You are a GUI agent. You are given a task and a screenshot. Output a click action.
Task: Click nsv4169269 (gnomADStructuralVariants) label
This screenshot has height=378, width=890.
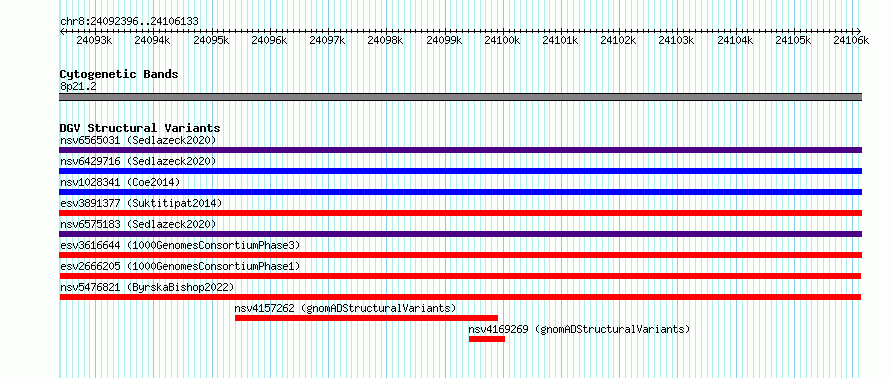pos(580,329)
